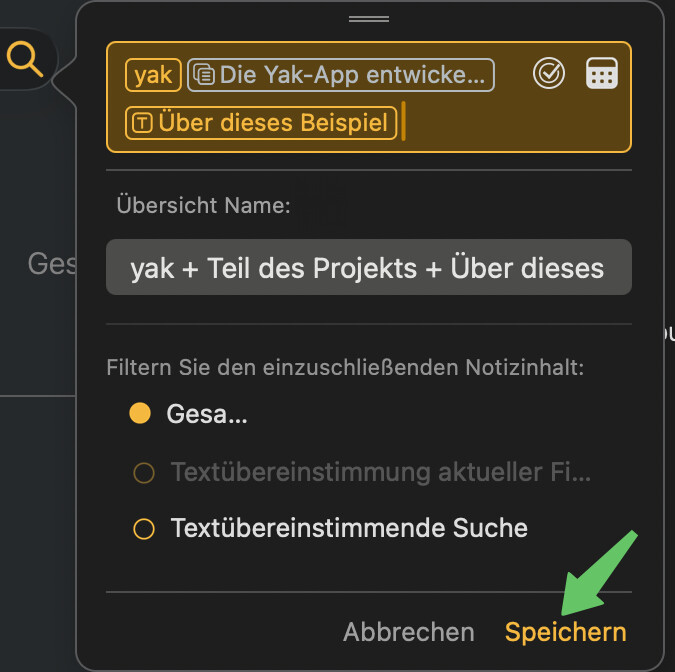Click the text cursor after the last token
The height and width of the screenshot is (672, 675).
pyautogui.click(x=403, y=121)
